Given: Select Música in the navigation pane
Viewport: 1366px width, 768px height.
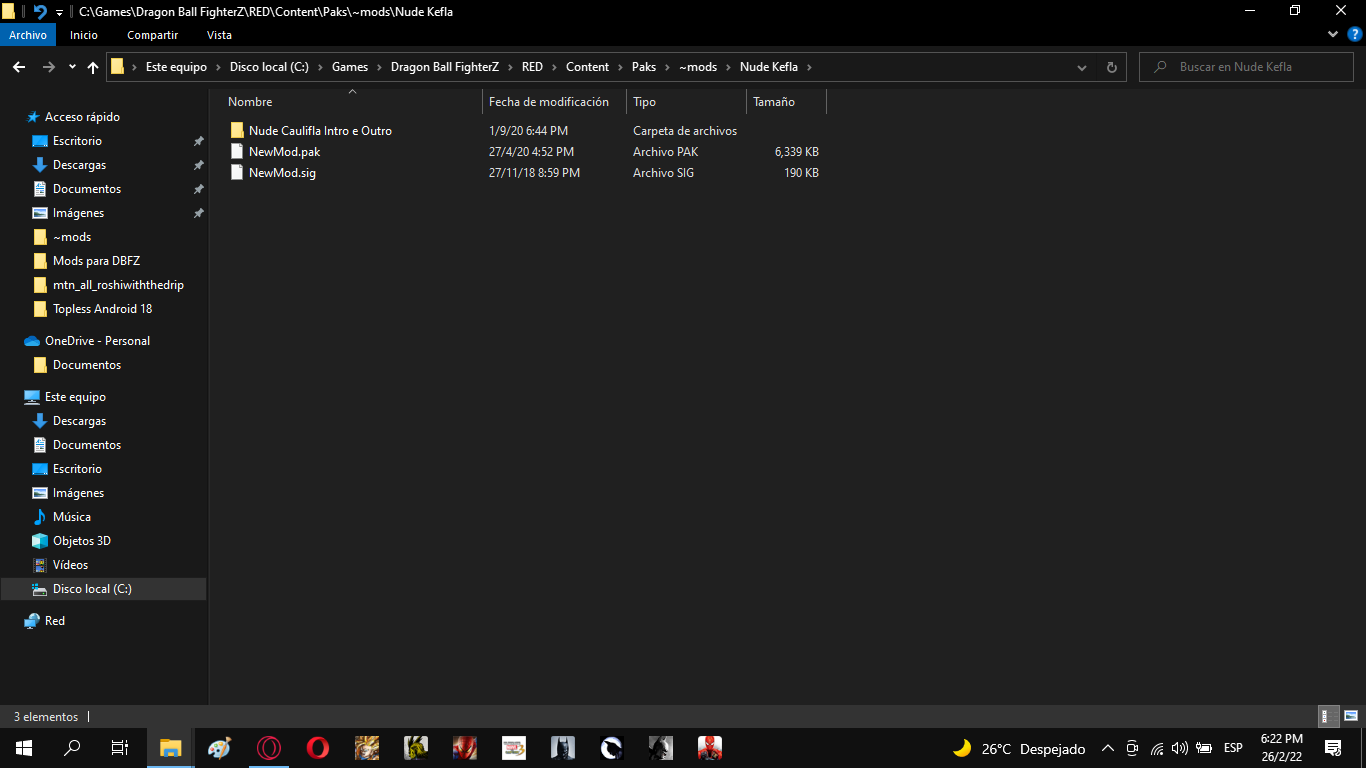Looking at the screenshot, I should pos(71,517).
